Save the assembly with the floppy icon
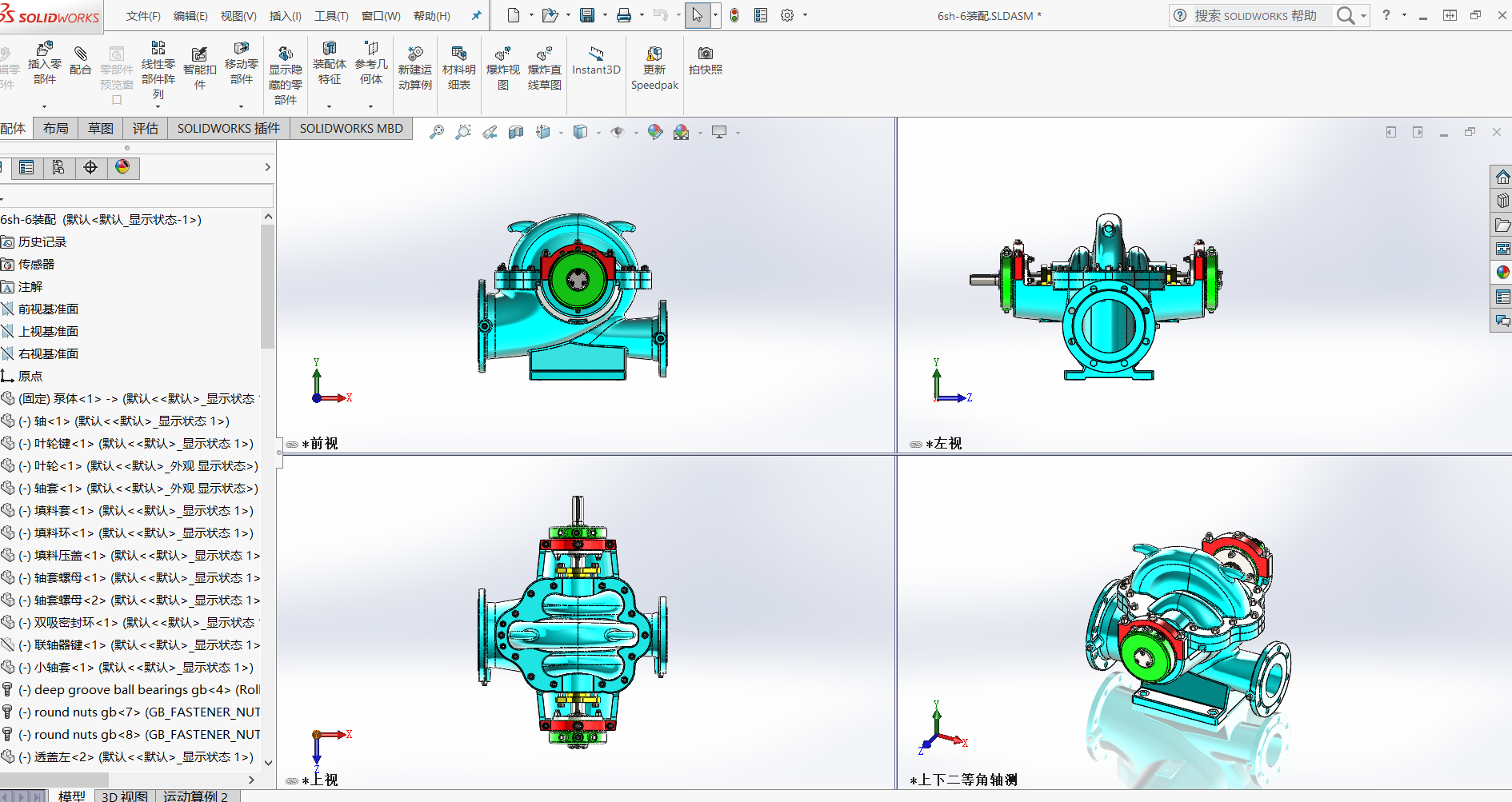 click(x=587, y=15)
